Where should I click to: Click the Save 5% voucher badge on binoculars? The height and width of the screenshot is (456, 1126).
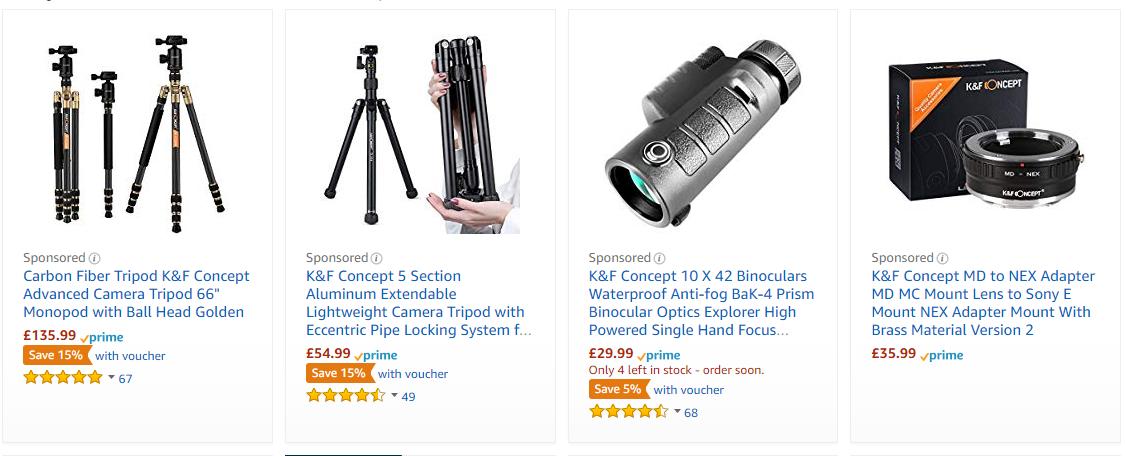620,389
